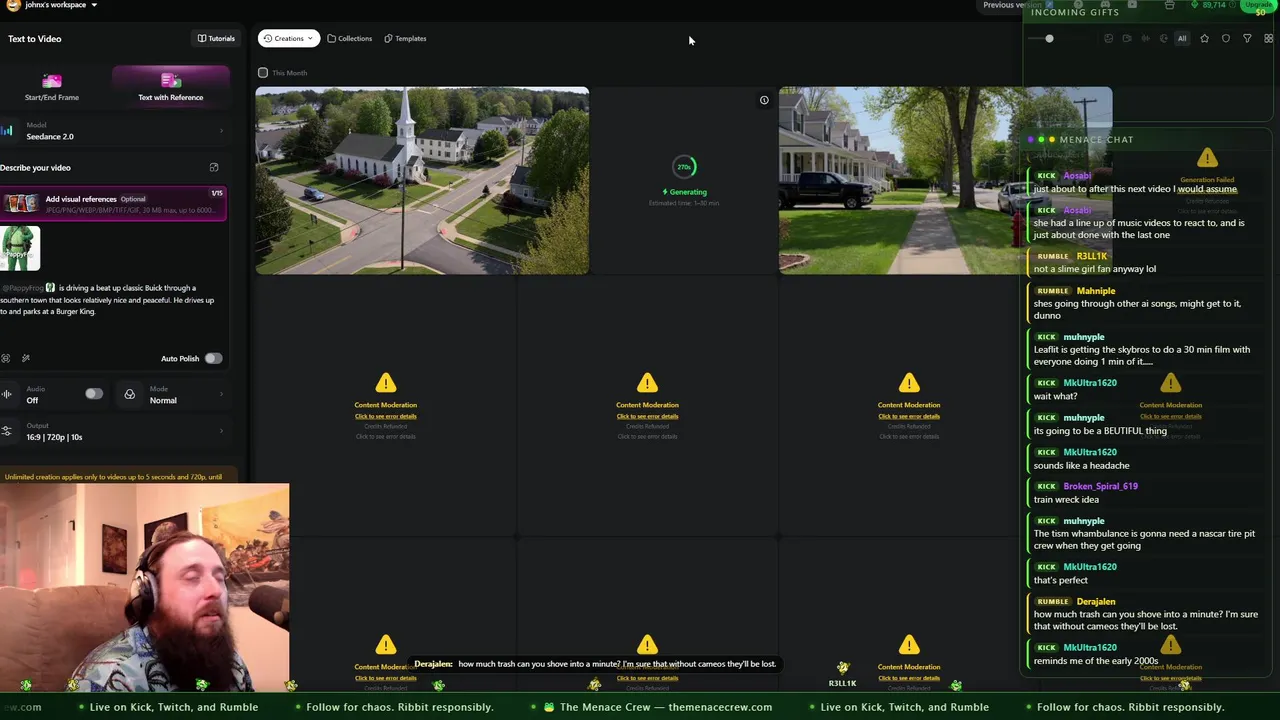Image resolution: width=1280 pixels, height=720 pixels.
Task: Click the circular generation progress indicator
Action: click(684, 167)
